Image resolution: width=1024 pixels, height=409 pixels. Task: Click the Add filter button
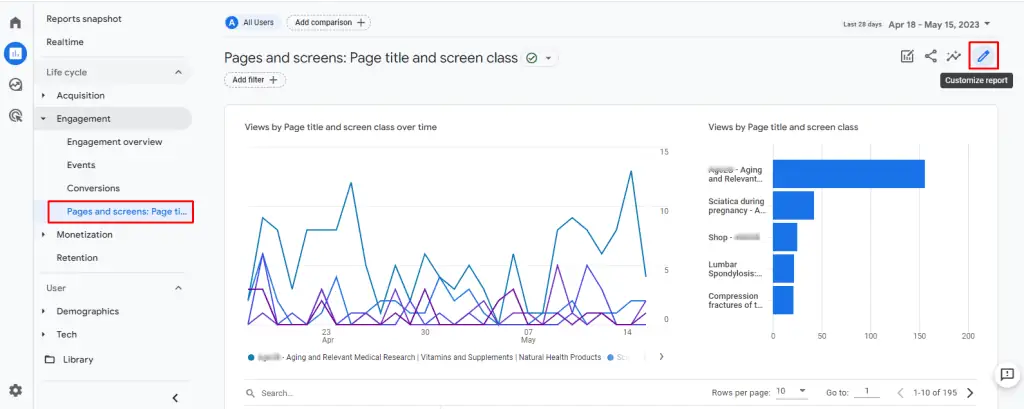pos(255,80)
